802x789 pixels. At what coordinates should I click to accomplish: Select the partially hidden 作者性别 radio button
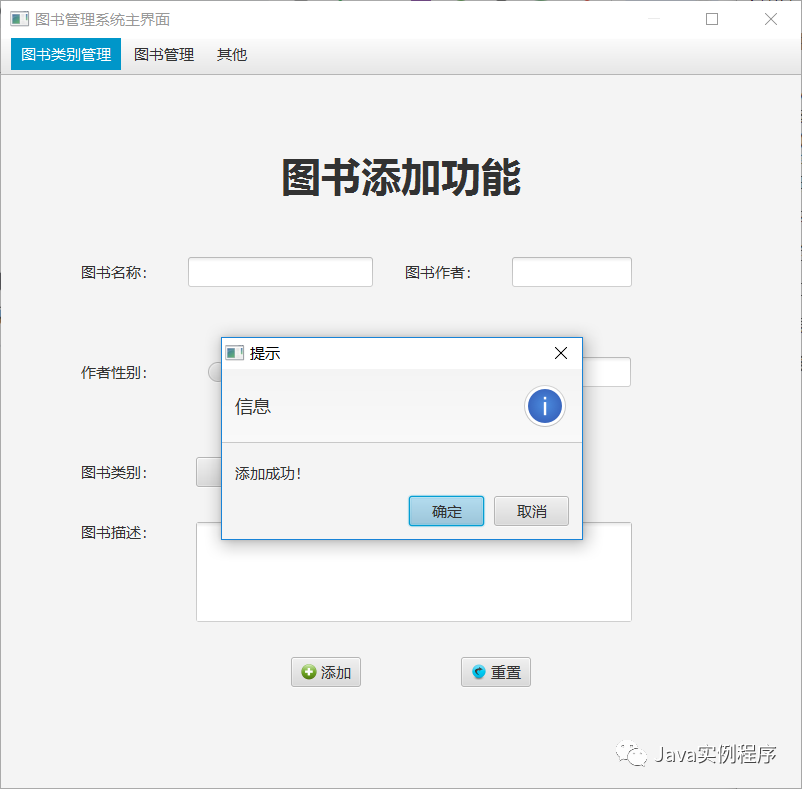click(215, 372)
